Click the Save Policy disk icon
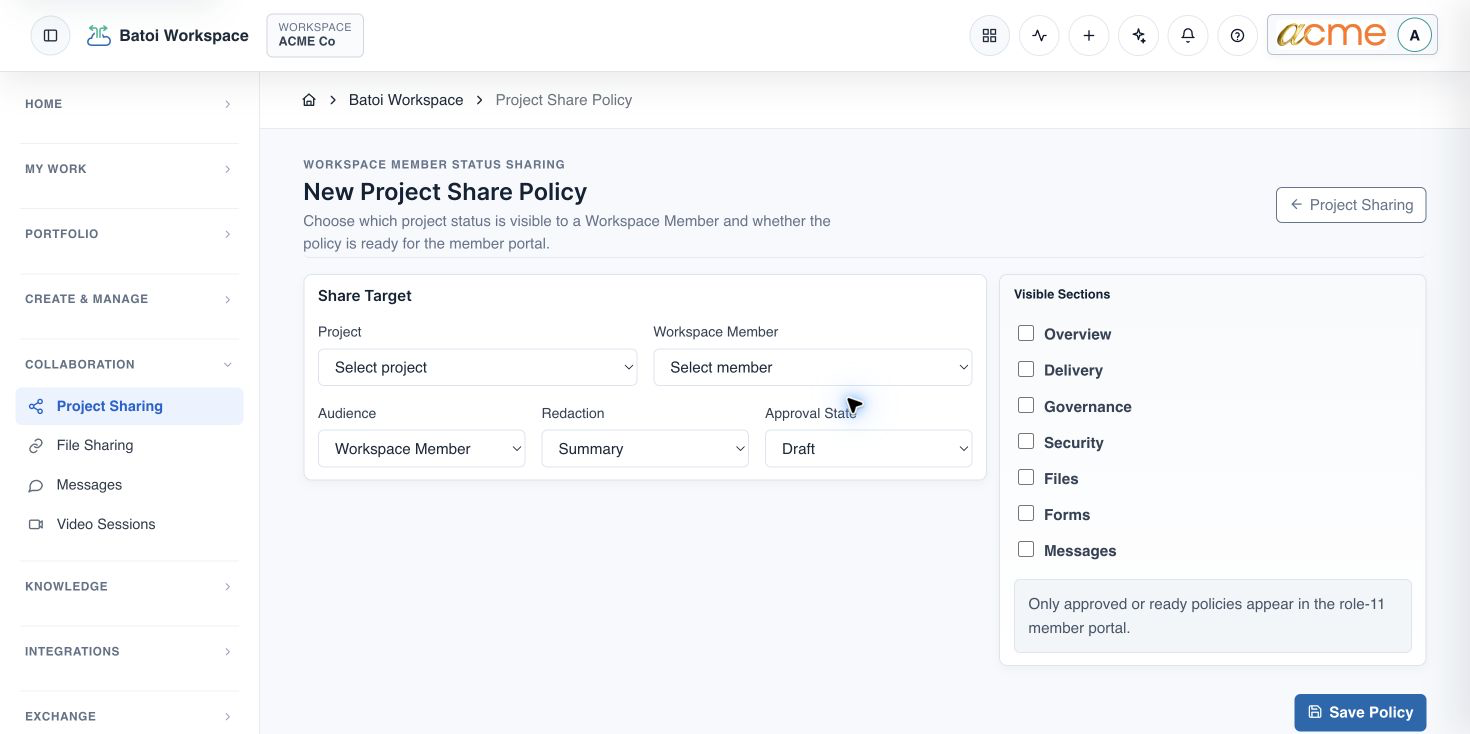The width and height of the screenshot is (1470, 734). (x=1315, y=712)
